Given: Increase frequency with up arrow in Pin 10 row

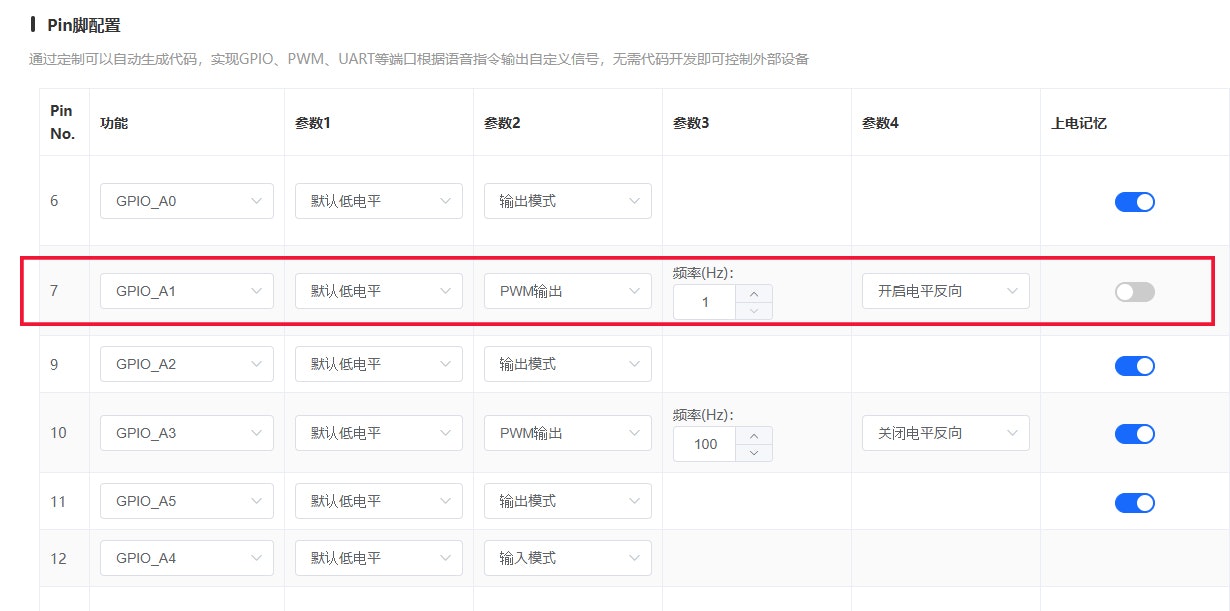Looking at the screenshot, I should tap(754, 435).
